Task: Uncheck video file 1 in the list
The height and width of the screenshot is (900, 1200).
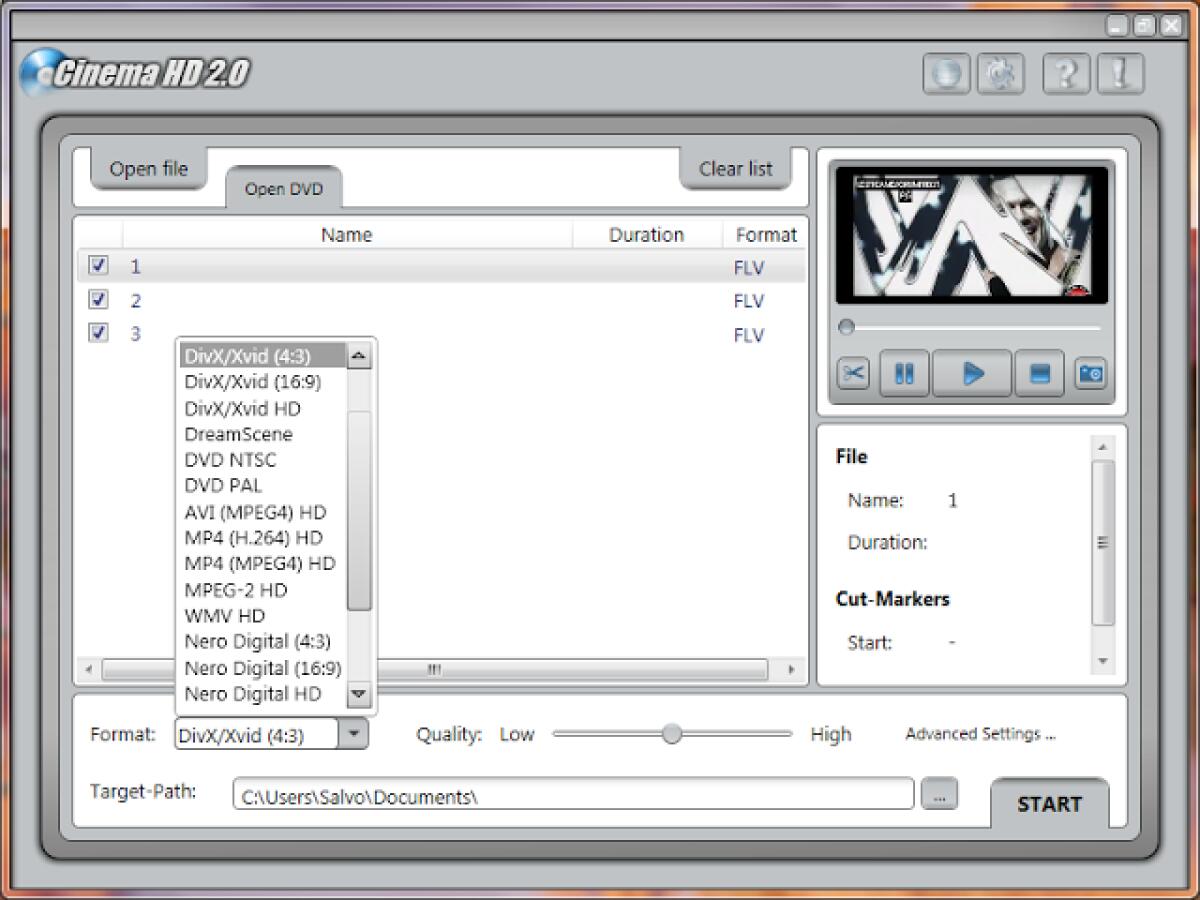Action: coord(97,266)
